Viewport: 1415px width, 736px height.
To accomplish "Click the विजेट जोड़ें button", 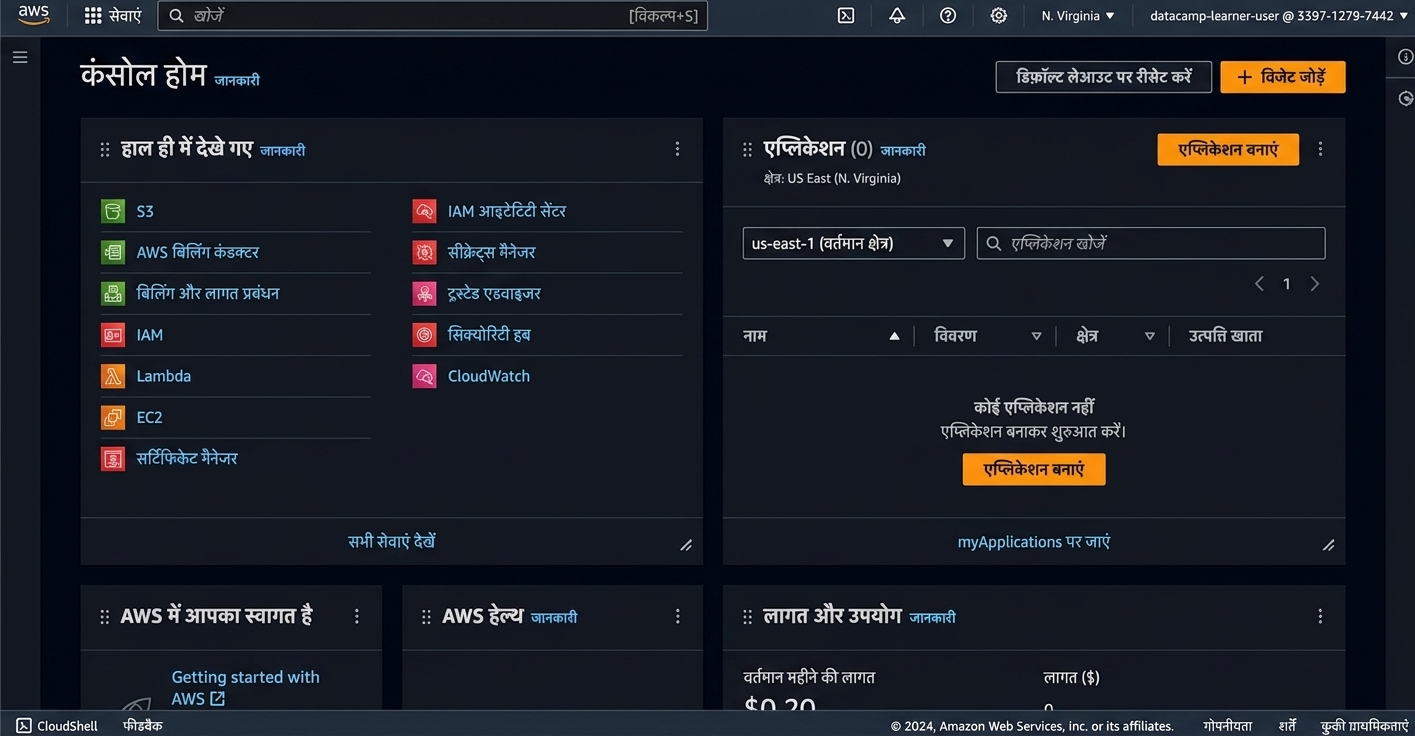I will coord(1282,77).
